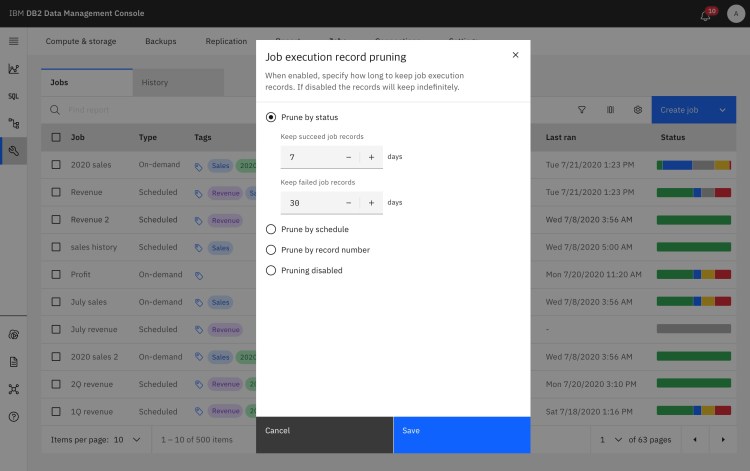Choose the Pruning disabled radio button
Screen dimensions: 750x471
point(271,270)
